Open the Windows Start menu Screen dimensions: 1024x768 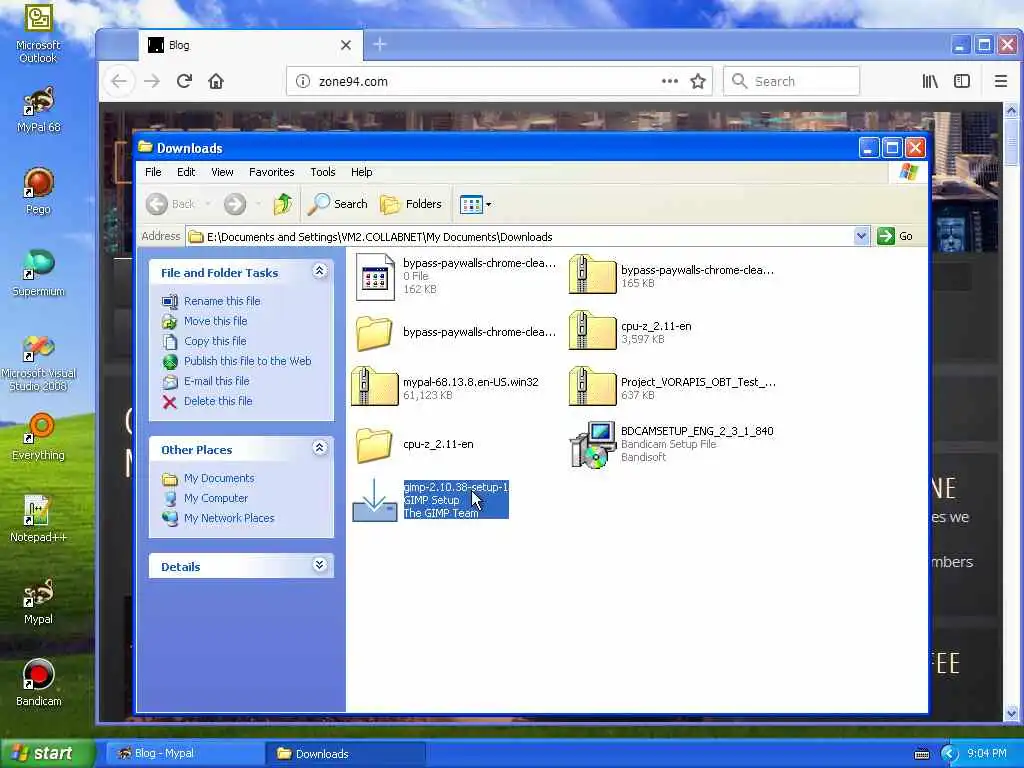[46, 754]
